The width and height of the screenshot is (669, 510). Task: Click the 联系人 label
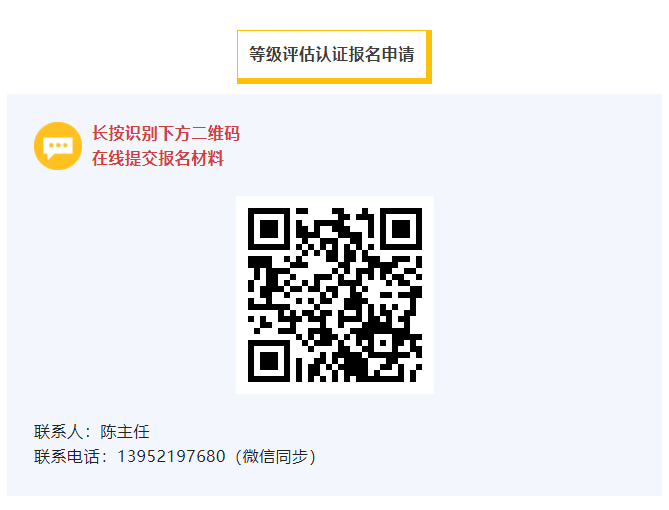coord(58,431)
